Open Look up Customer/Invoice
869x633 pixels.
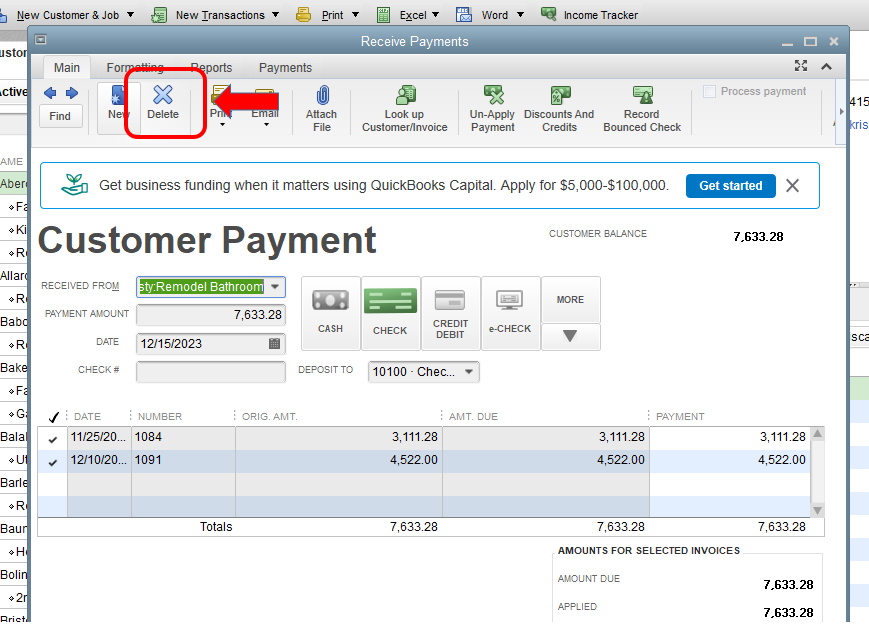click(405, 109)
